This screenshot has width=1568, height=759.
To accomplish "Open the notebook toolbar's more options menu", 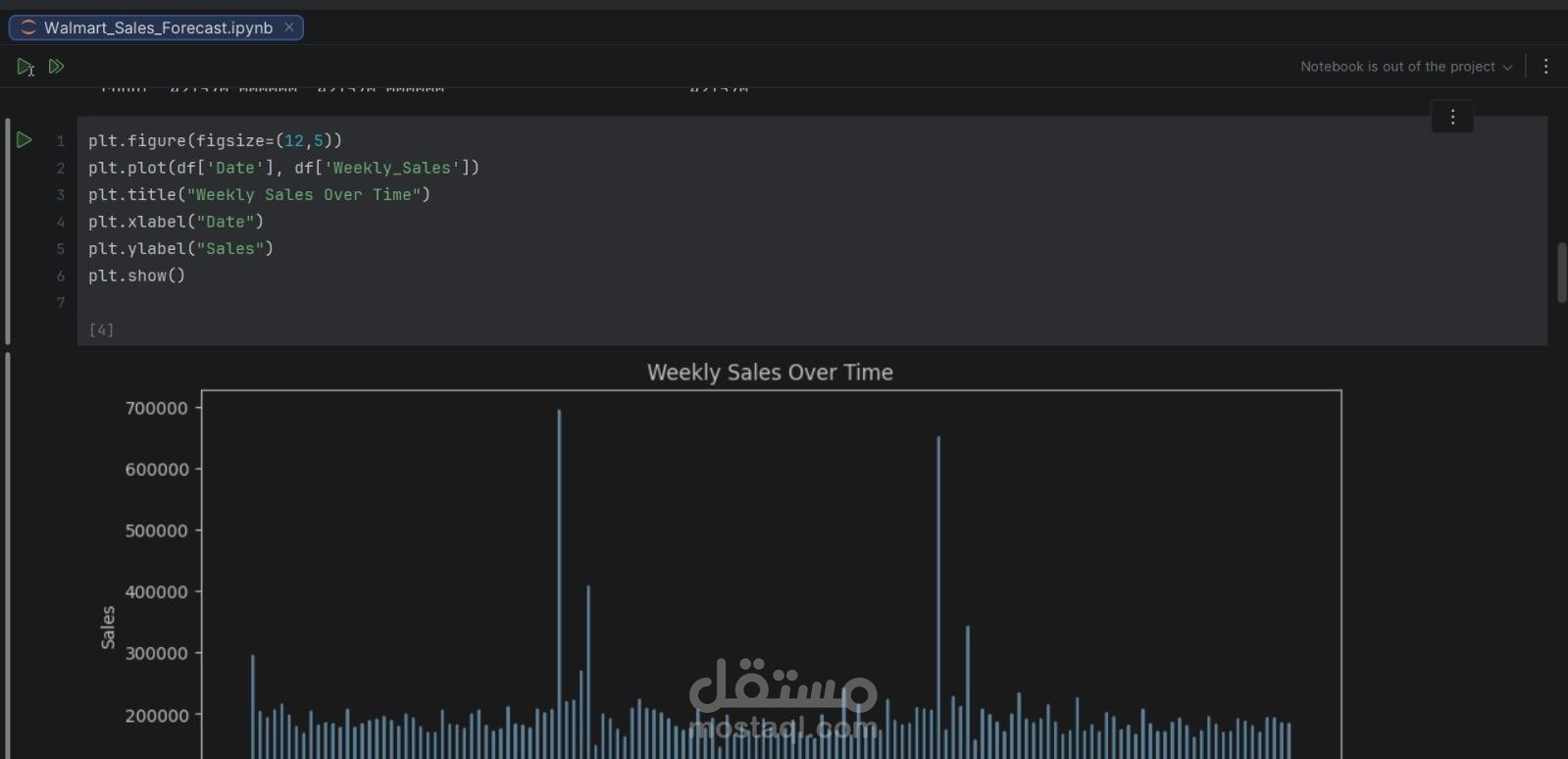I will pos(1545,67).
